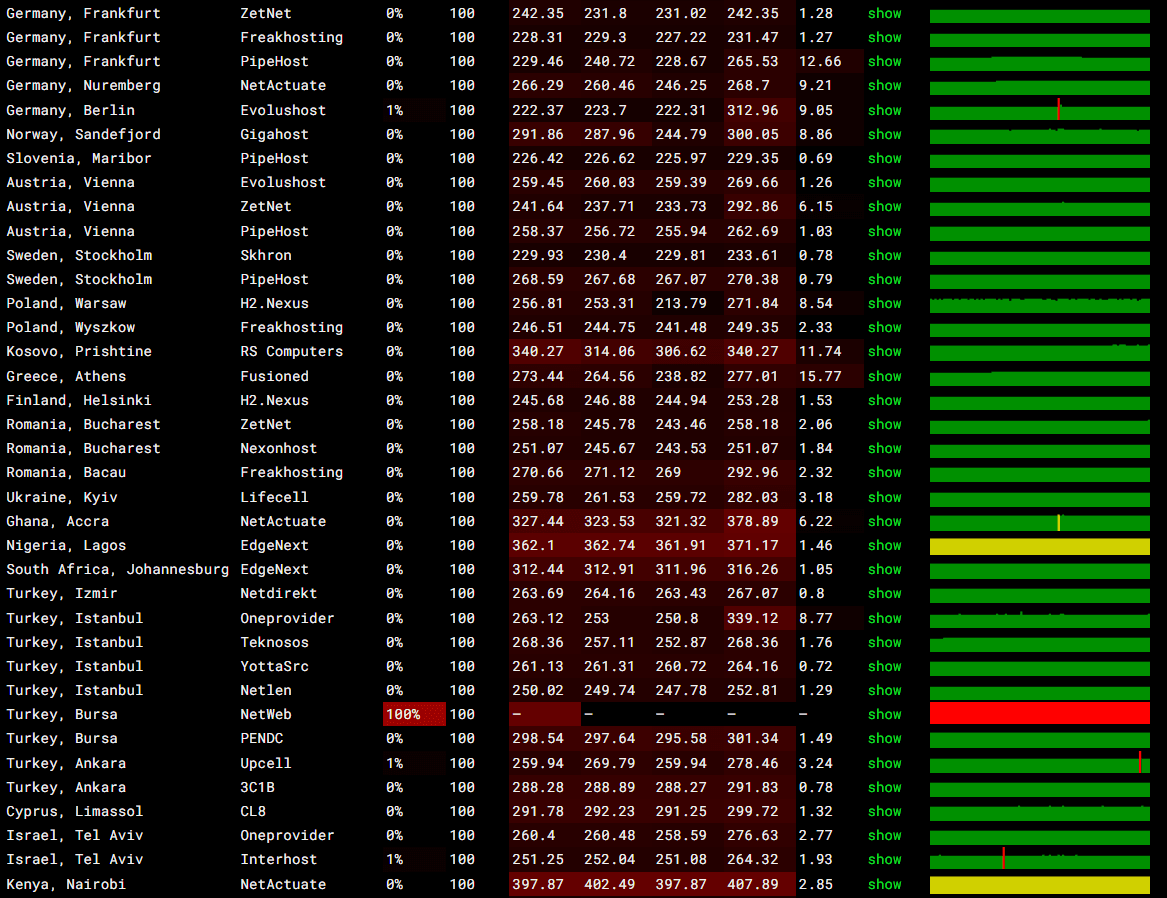Open the show link for Germany Frankfurt ZetNet

(884, 13)
